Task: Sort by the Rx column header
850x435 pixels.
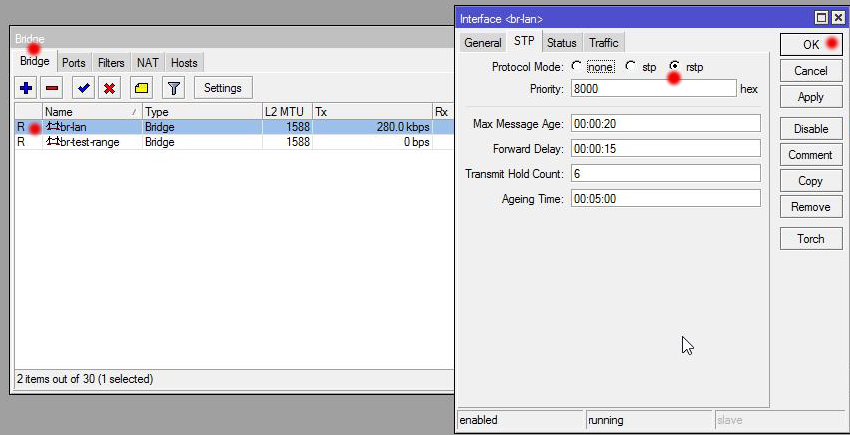Action: pos(442,112)
